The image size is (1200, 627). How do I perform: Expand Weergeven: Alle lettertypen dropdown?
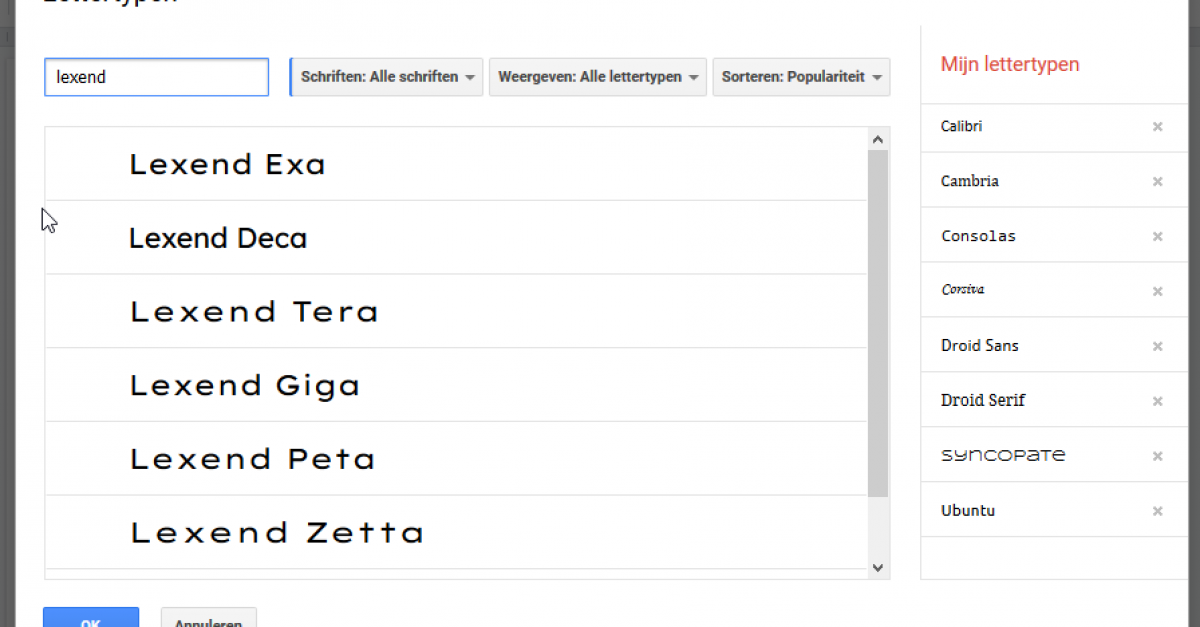tap(598, 77)
